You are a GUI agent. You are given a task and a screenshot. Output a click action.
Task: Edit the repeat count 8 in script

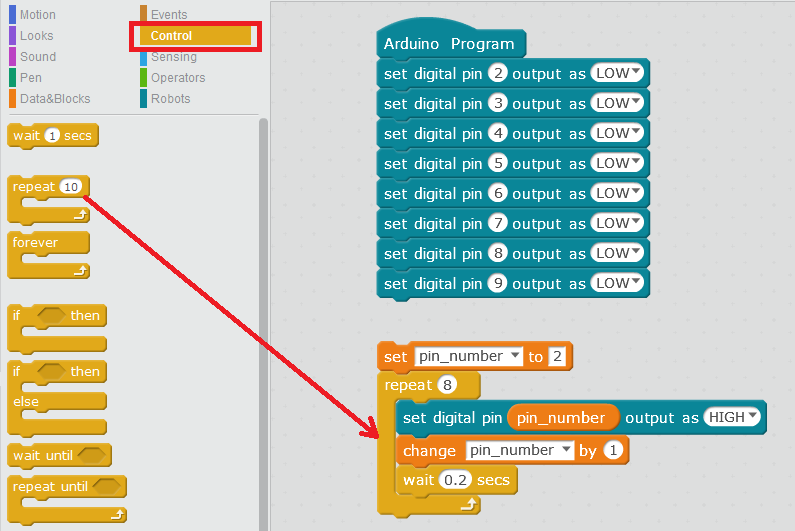click(447, 385)
